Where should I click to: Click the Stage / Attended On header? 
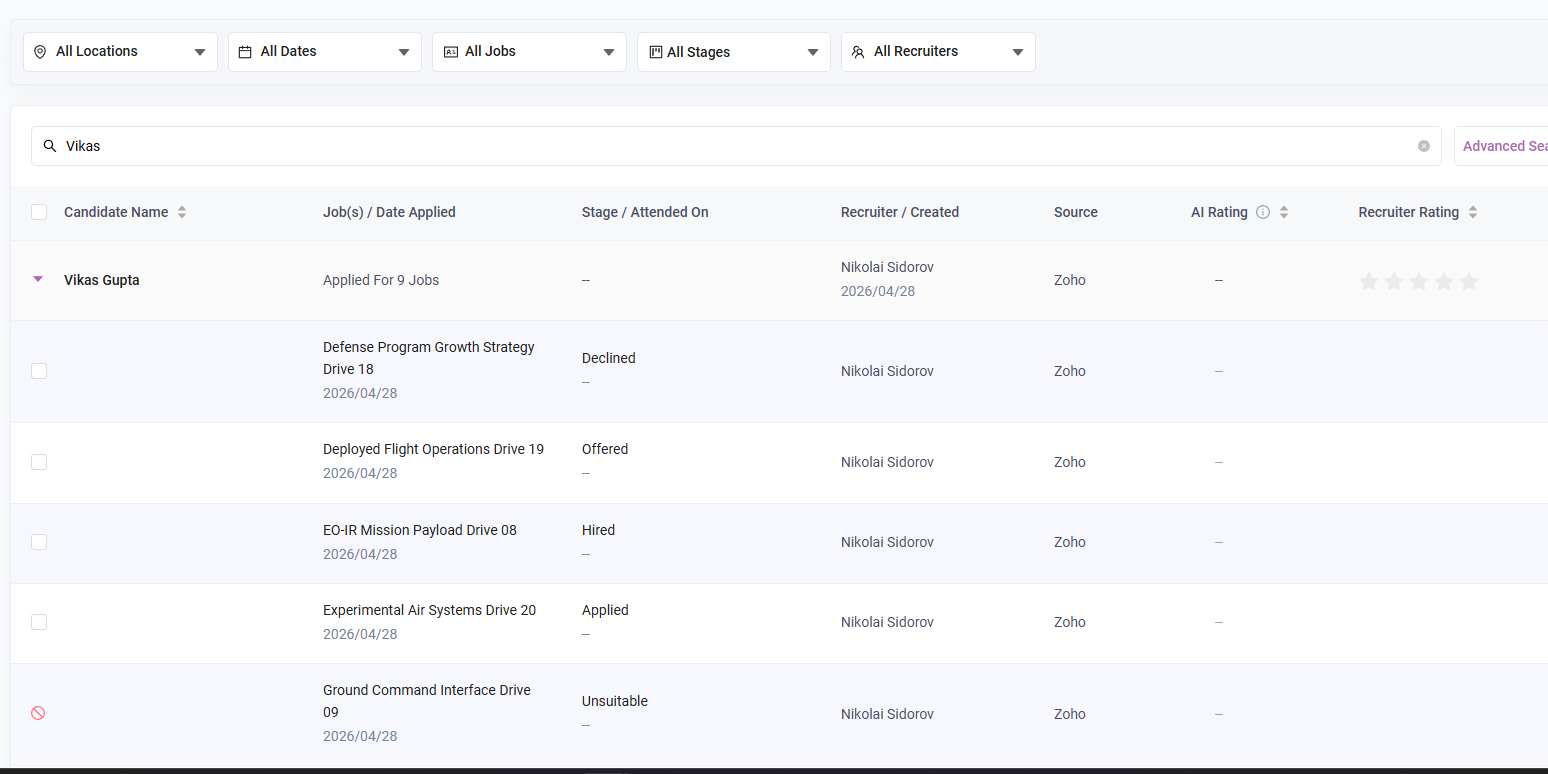coord(645,212)
